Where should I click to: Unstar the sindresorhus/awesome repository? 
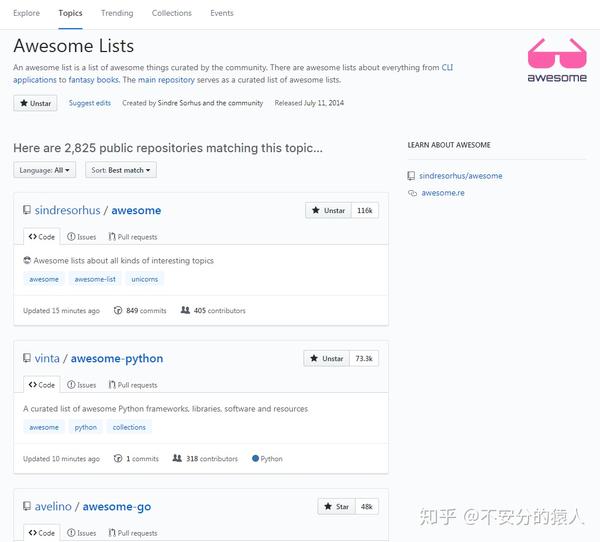[x=328, y=210]
